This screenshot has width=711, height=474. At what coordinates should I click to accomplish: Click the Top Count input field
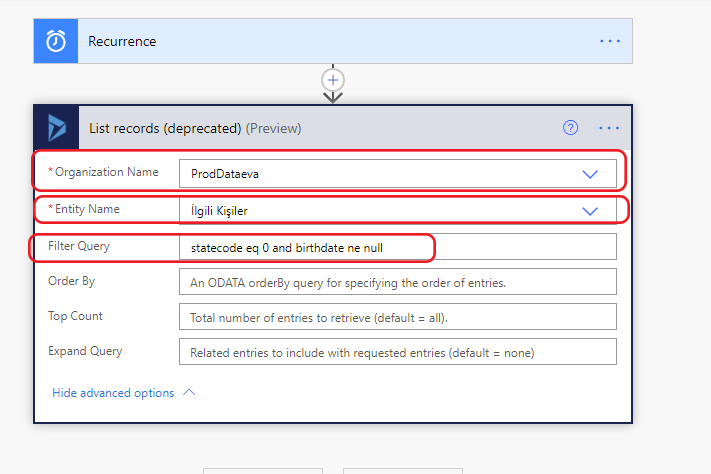pyautogui.click(x=398, y=317)
